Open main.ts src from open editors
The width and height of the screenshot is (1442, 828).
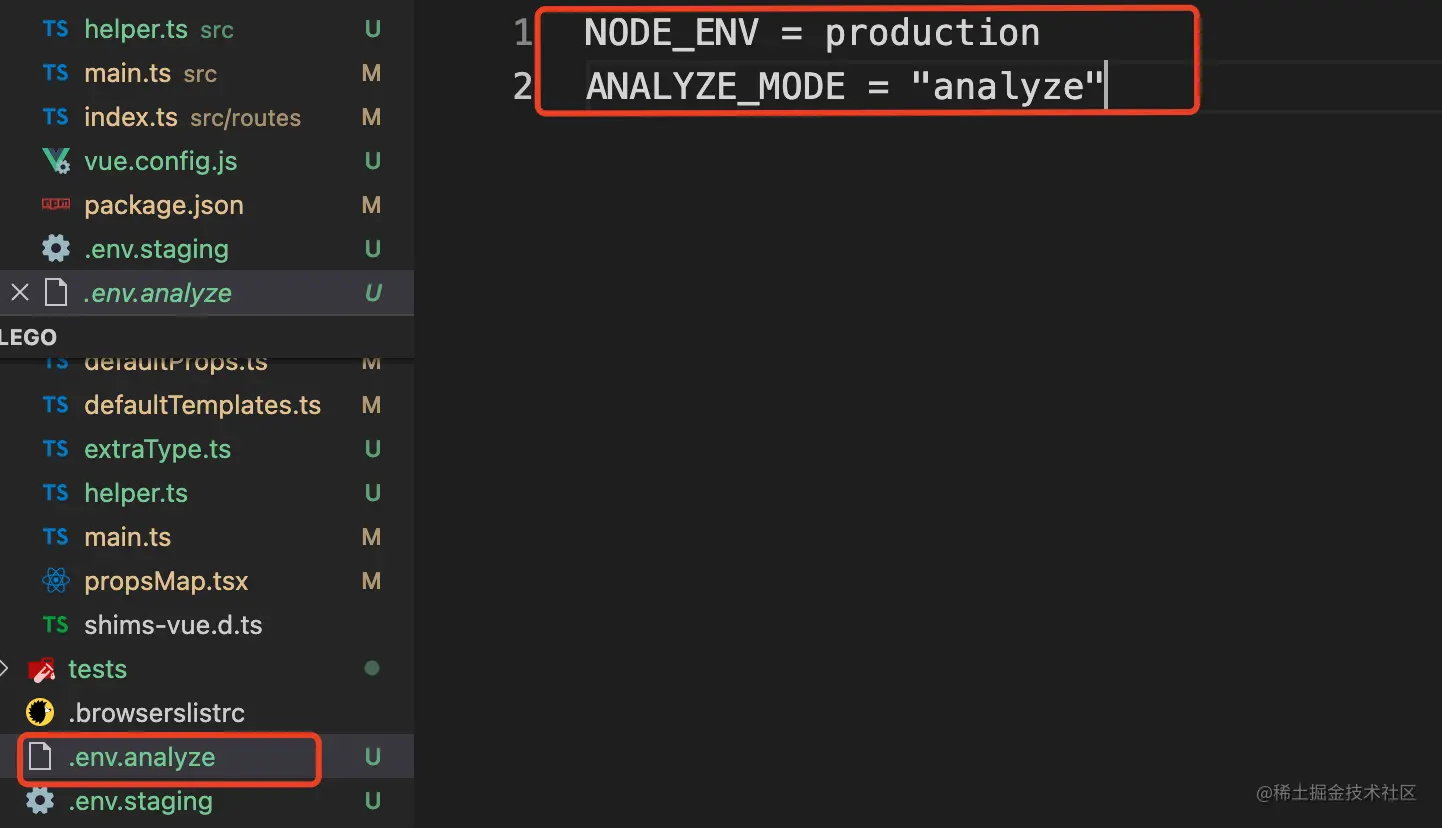207,73
